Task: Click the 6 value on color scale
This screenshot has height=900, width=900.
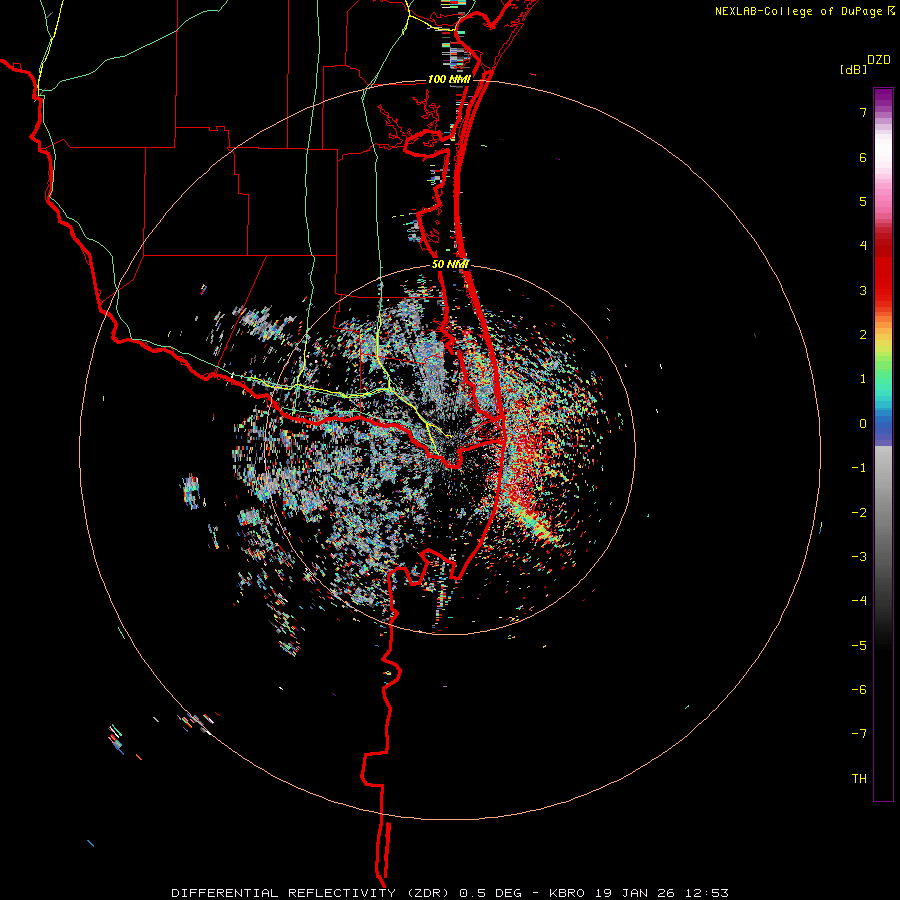Action: (x=863, y=157)
